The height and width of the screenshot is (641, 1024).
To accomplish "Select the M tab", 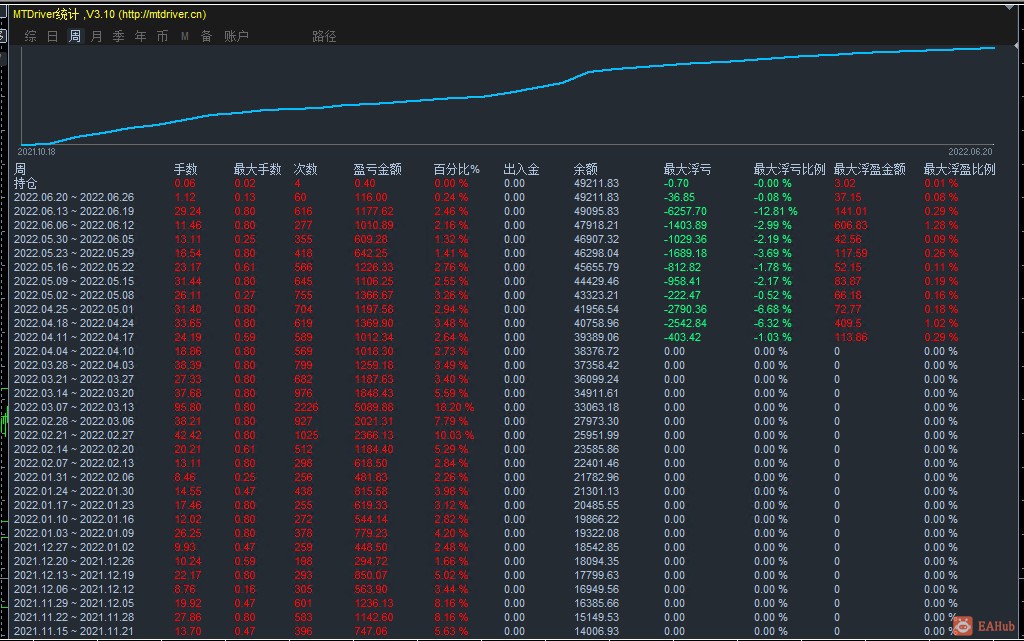I will coord(185,37).
